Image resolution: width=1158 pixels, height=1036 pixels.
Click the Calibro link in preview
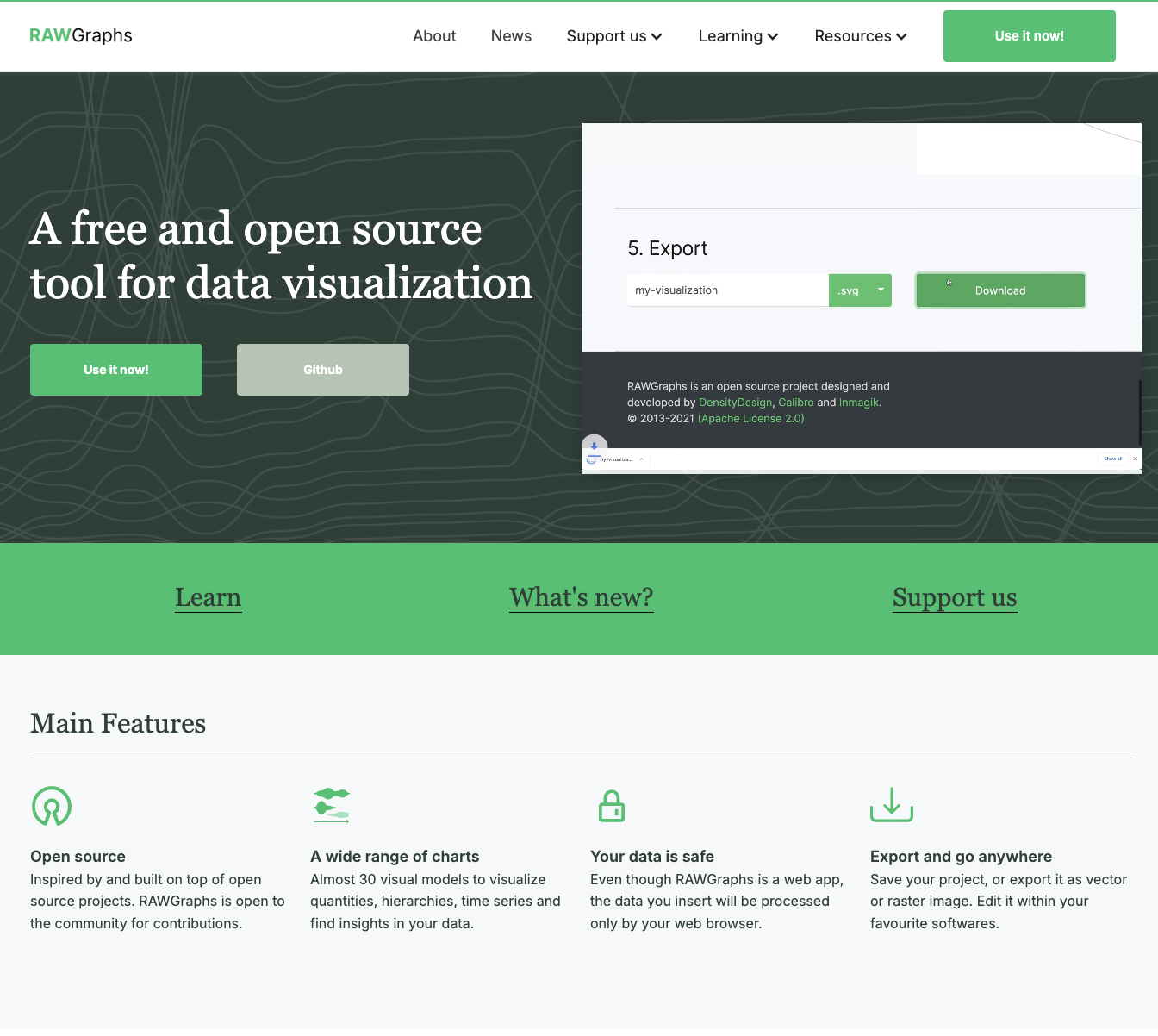796,403
